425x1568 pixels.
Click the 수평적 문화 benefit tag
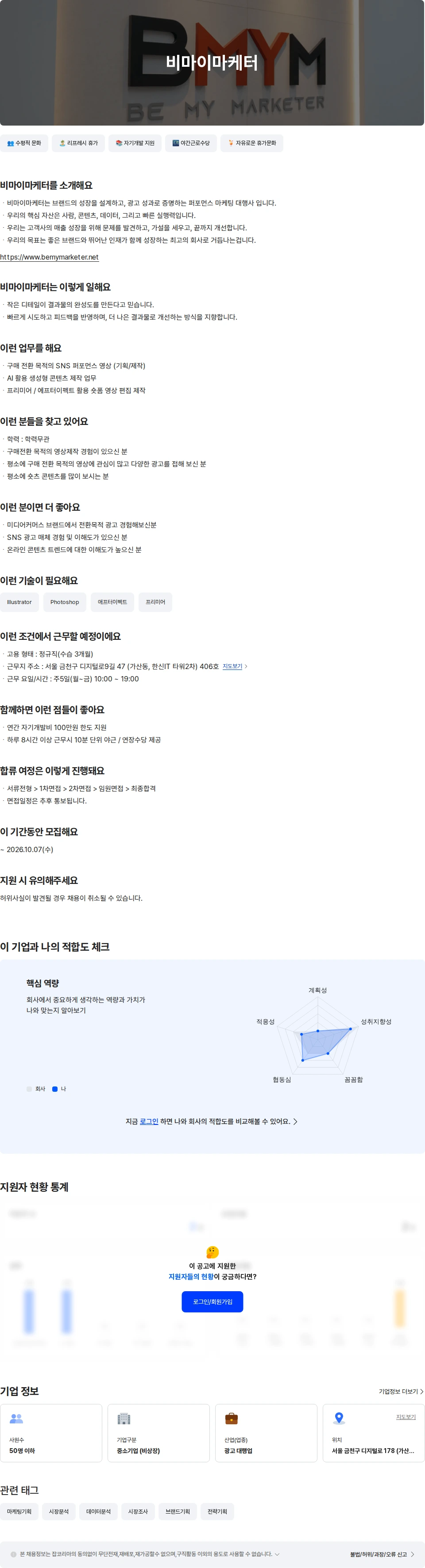pyautogui.click(x=24, y=143)
